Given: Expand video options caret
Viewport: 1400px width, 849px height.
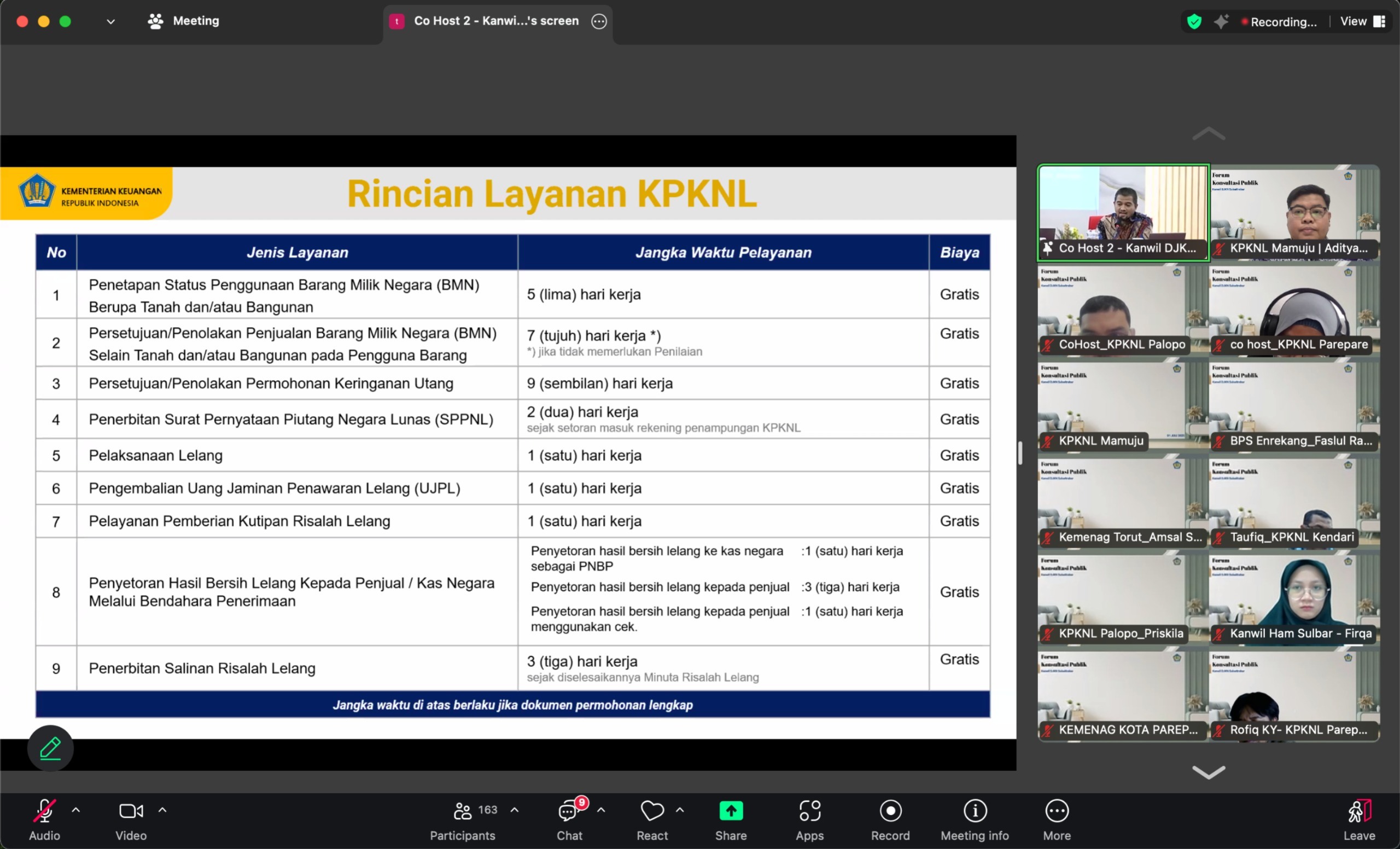Looking at the screenshot, I should (x=162, y=810).
